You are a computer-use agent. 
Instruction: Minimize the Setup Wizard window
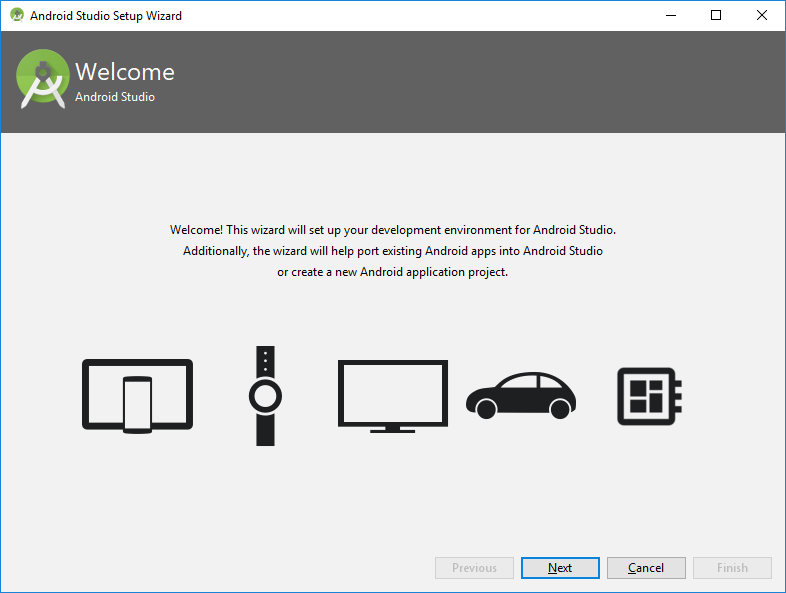click(670, 16)
